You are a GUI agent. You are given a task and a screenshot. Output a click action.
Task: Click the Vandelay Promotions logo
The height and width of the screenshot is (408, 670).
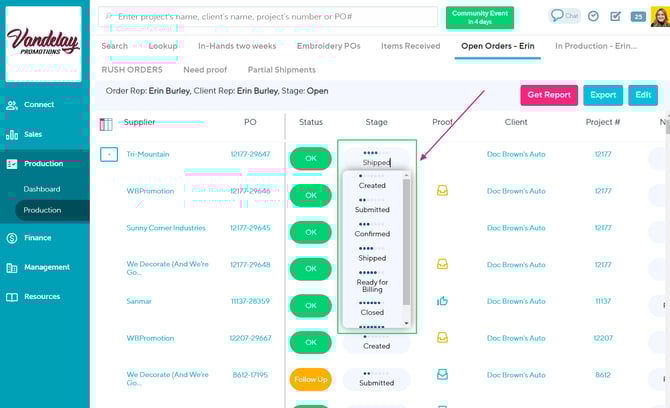44,42
